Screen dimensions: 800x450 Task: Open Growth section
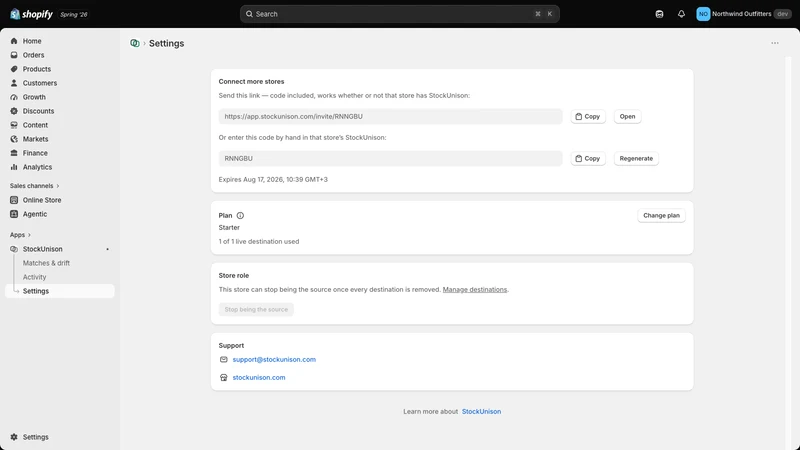pos(60,97)
